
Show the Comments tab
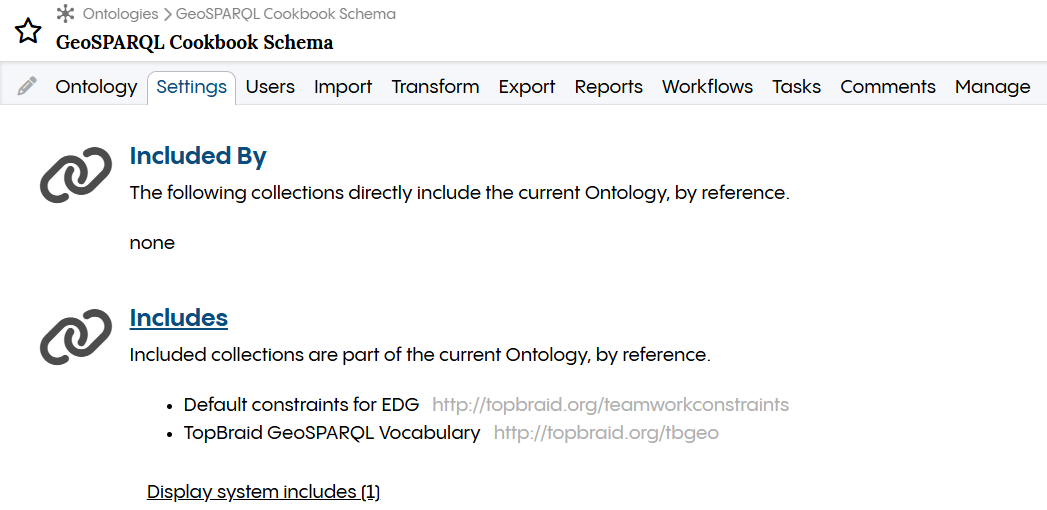point(888,87)
